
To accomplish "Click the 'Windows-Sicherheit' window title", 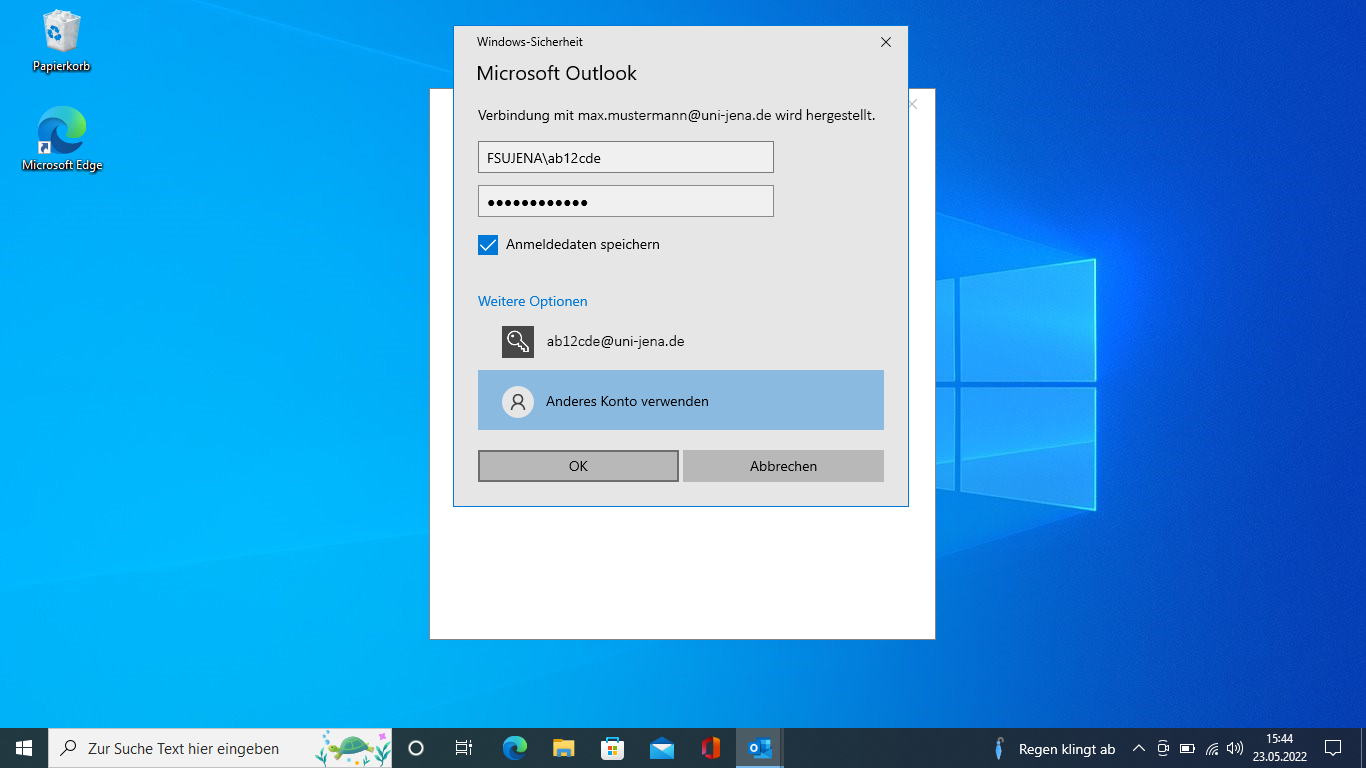I will (x=530, y=42).
